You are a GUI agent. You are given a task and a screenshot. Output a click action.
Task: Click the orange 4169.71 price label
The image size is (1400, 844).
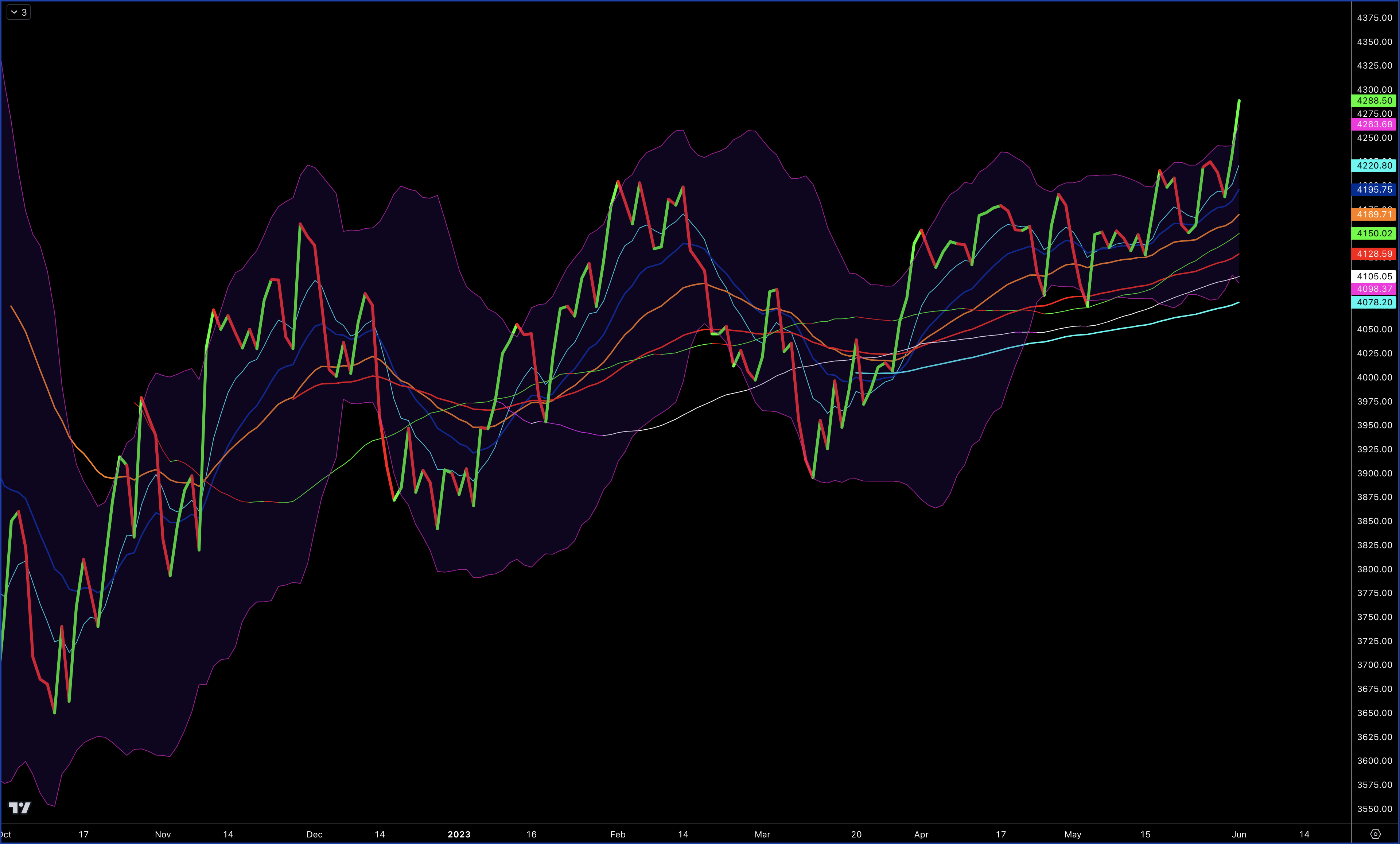pyautogui.click(x=1374, y=214)
